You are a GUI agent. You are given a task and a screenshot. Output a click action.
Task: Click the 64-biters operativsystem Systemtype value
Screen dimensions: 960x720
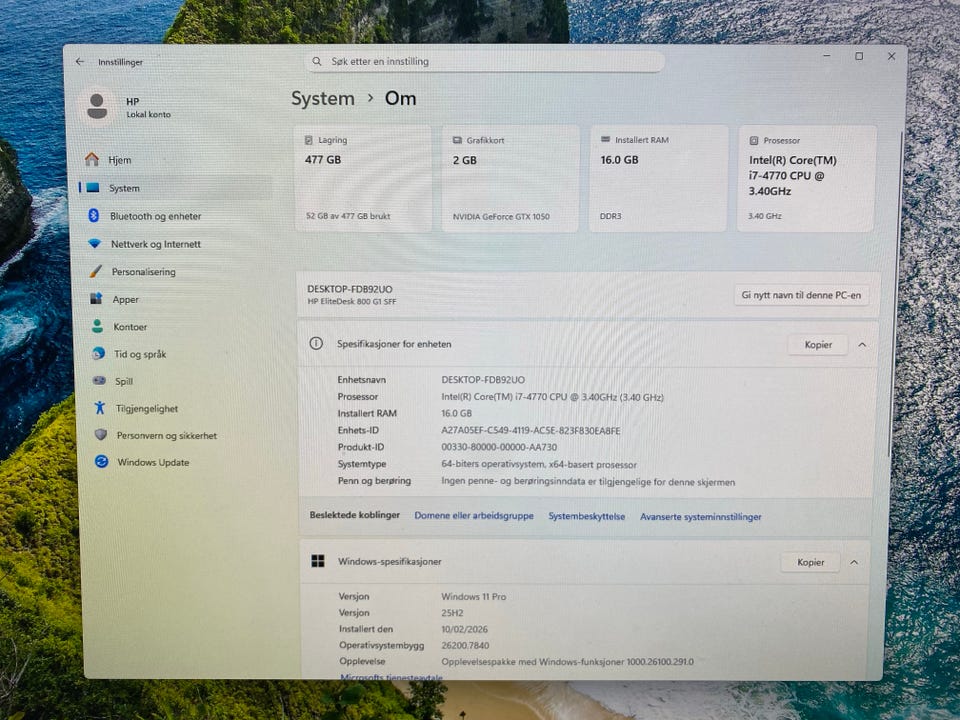point(539,464)
